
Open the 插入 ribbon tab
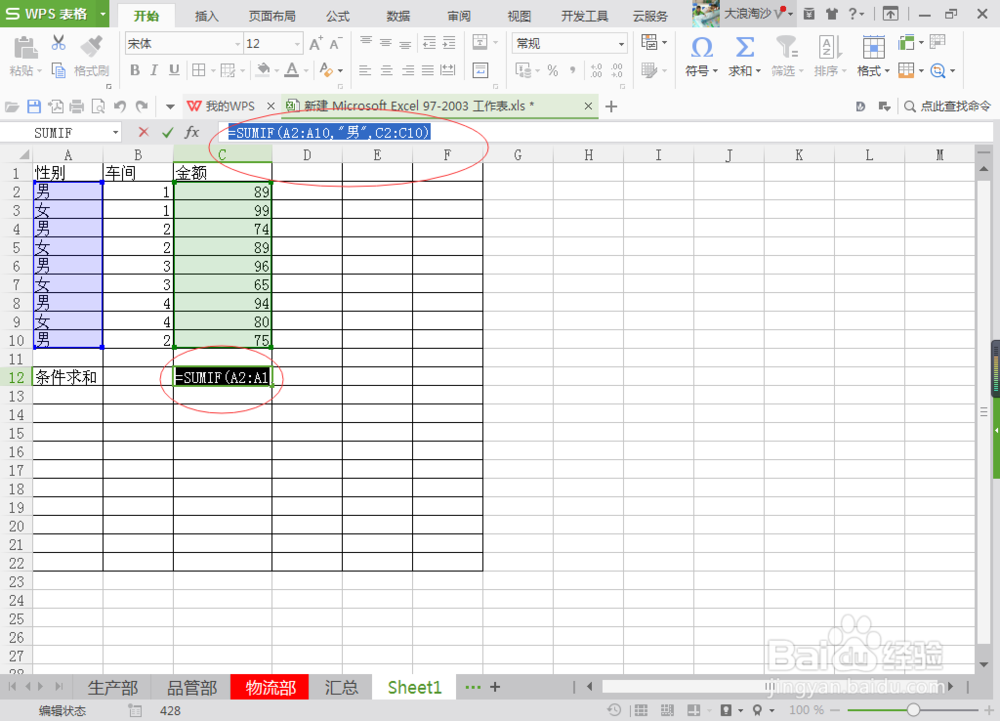[207, 16]
